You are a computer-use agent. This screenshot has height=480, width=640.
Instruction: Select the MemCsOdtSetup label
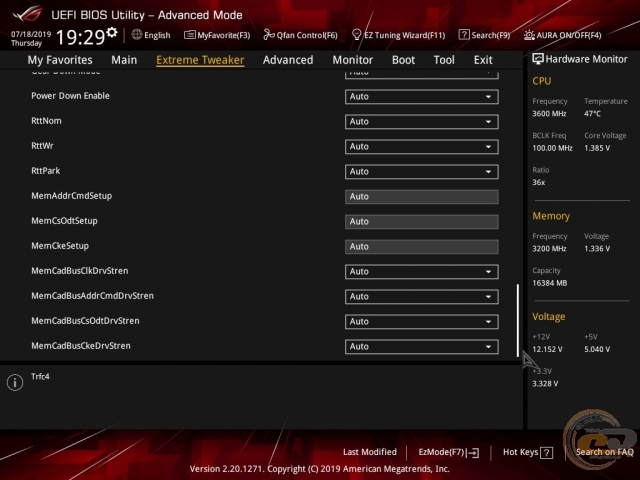64,221
